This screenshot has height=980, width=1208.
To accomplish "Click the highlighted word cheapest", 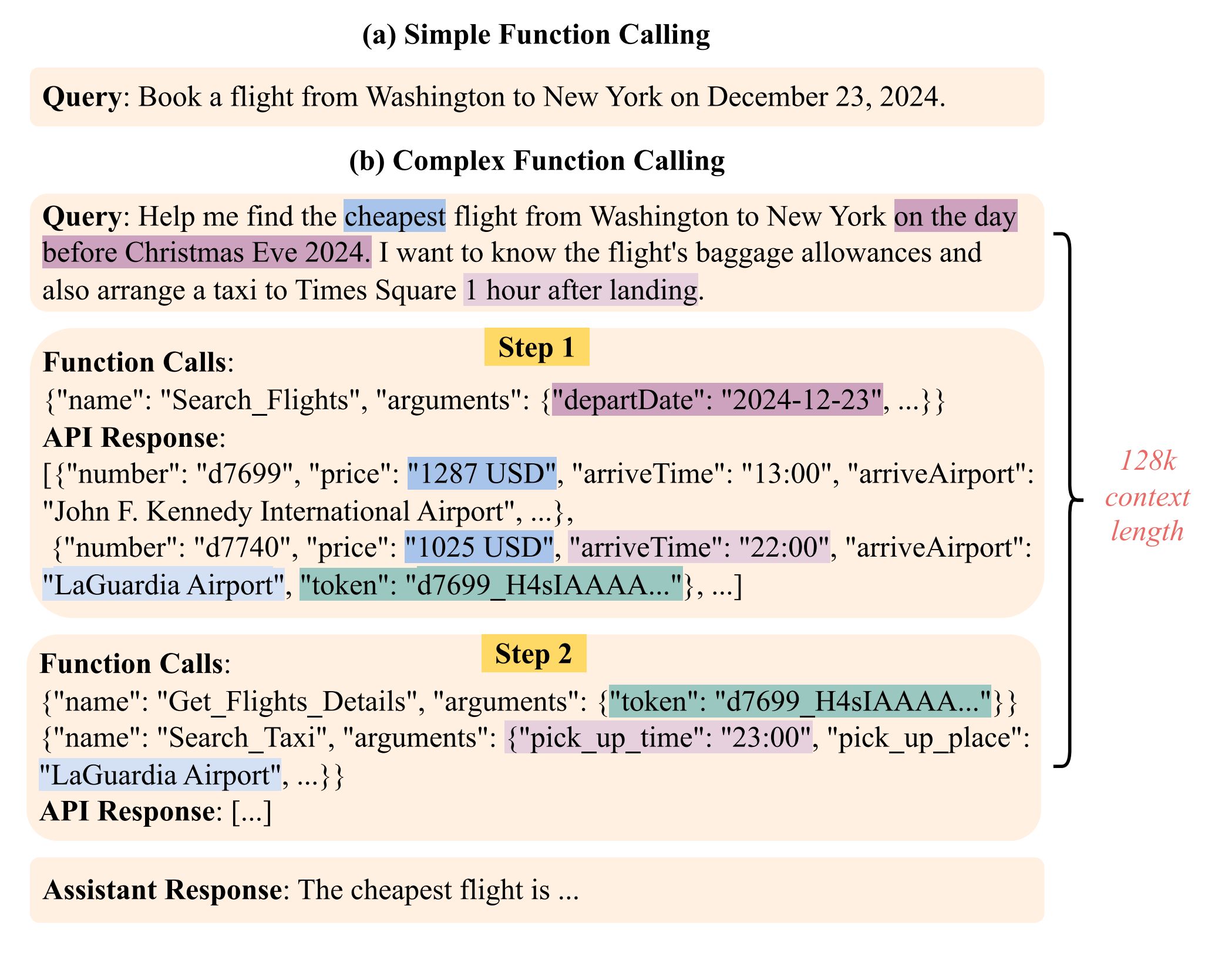I will [x=395, y=216].
